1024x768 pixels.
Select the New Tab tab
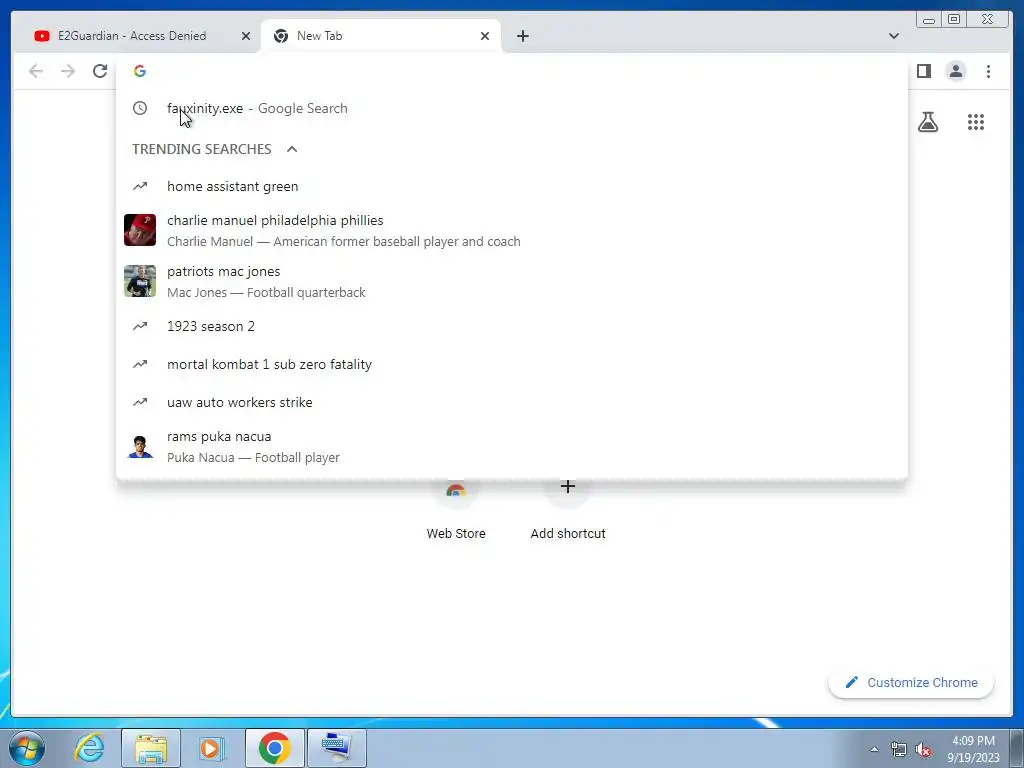[x=381, y=36]
